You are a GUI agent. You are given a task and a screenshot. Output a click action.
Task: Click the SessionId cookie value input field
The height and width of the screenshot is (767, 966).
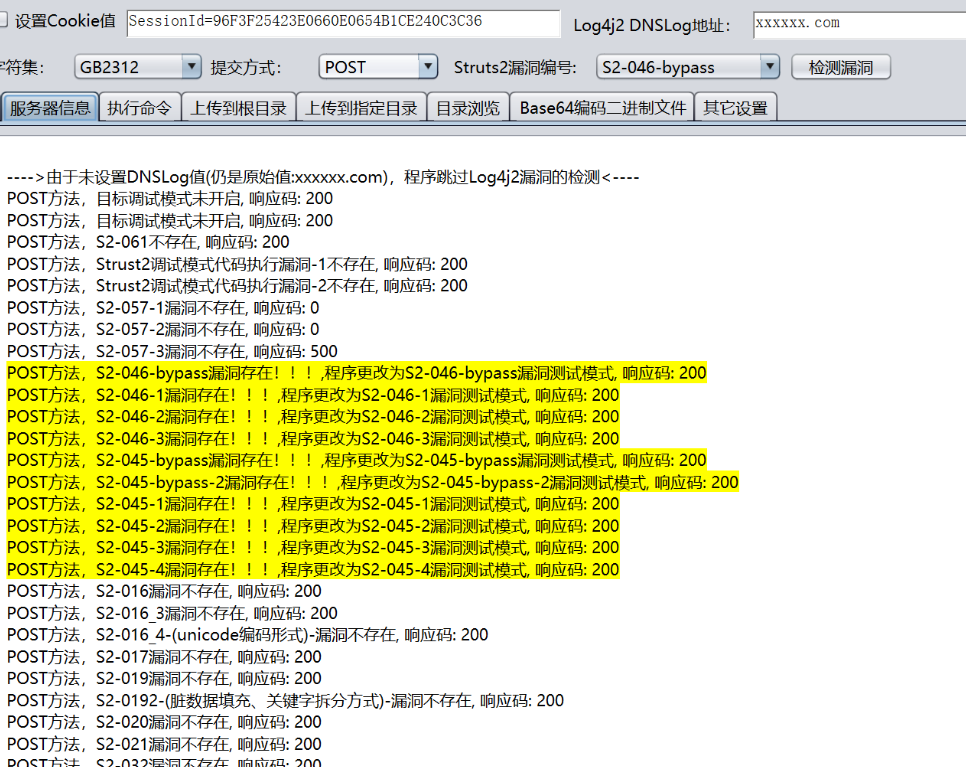coord(342,22)
